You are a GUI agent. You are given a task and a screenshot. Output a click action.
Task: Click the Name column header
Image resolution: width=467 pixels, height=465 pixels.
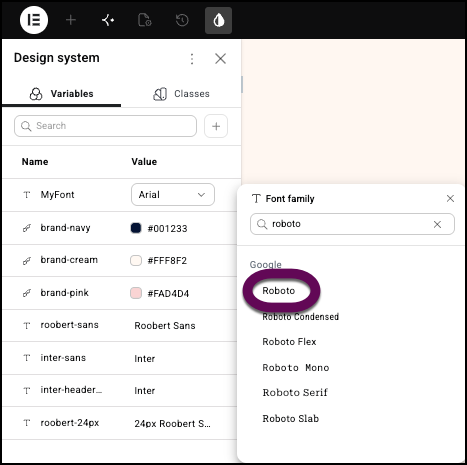(x=35, y=162)
